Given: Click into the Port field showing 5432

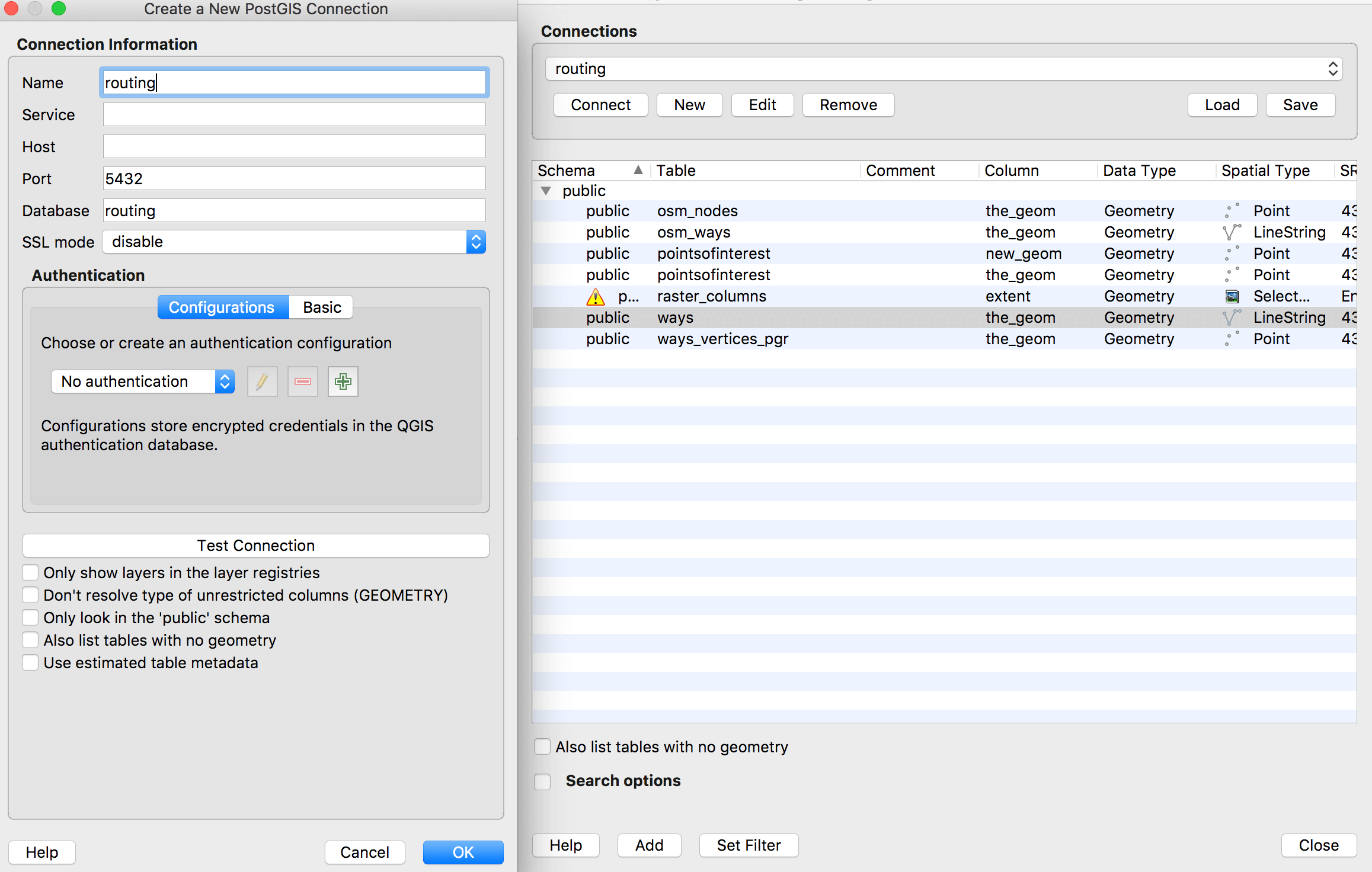Looking at the screenshot, I should coord(294,178).
